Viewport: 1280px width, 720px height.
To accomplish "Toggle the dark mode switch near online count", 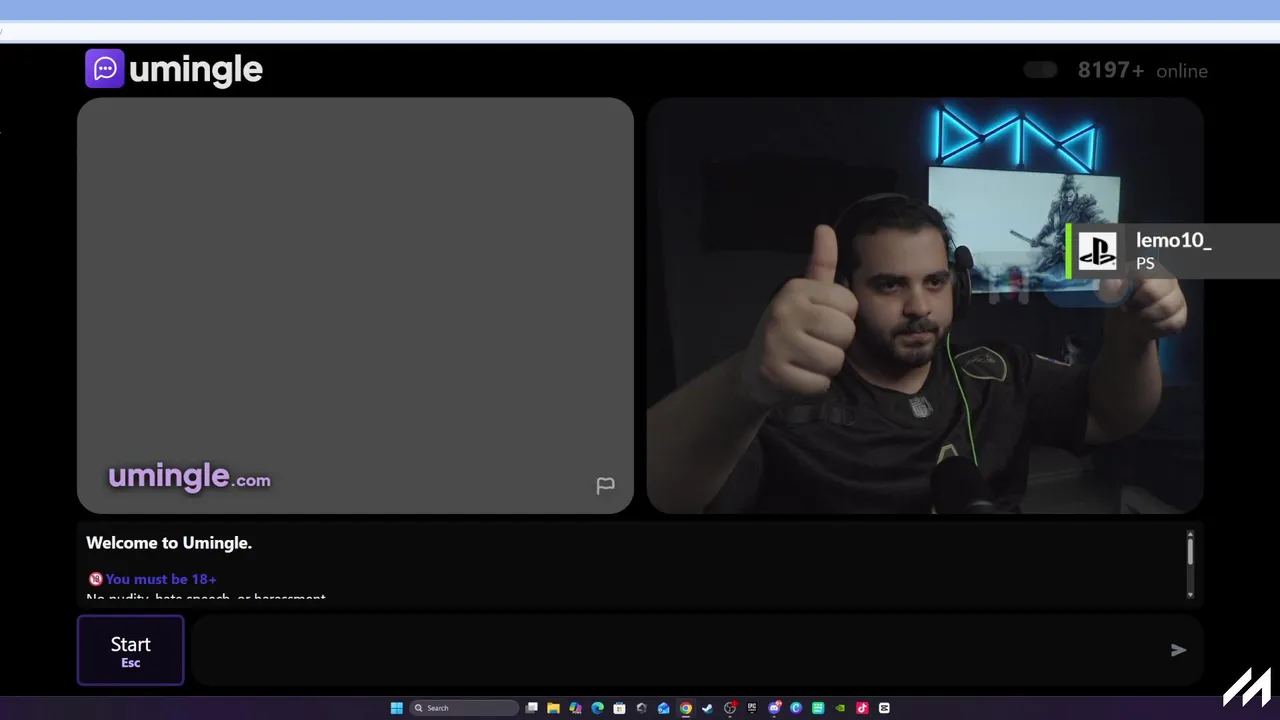I will point(1040,70).
